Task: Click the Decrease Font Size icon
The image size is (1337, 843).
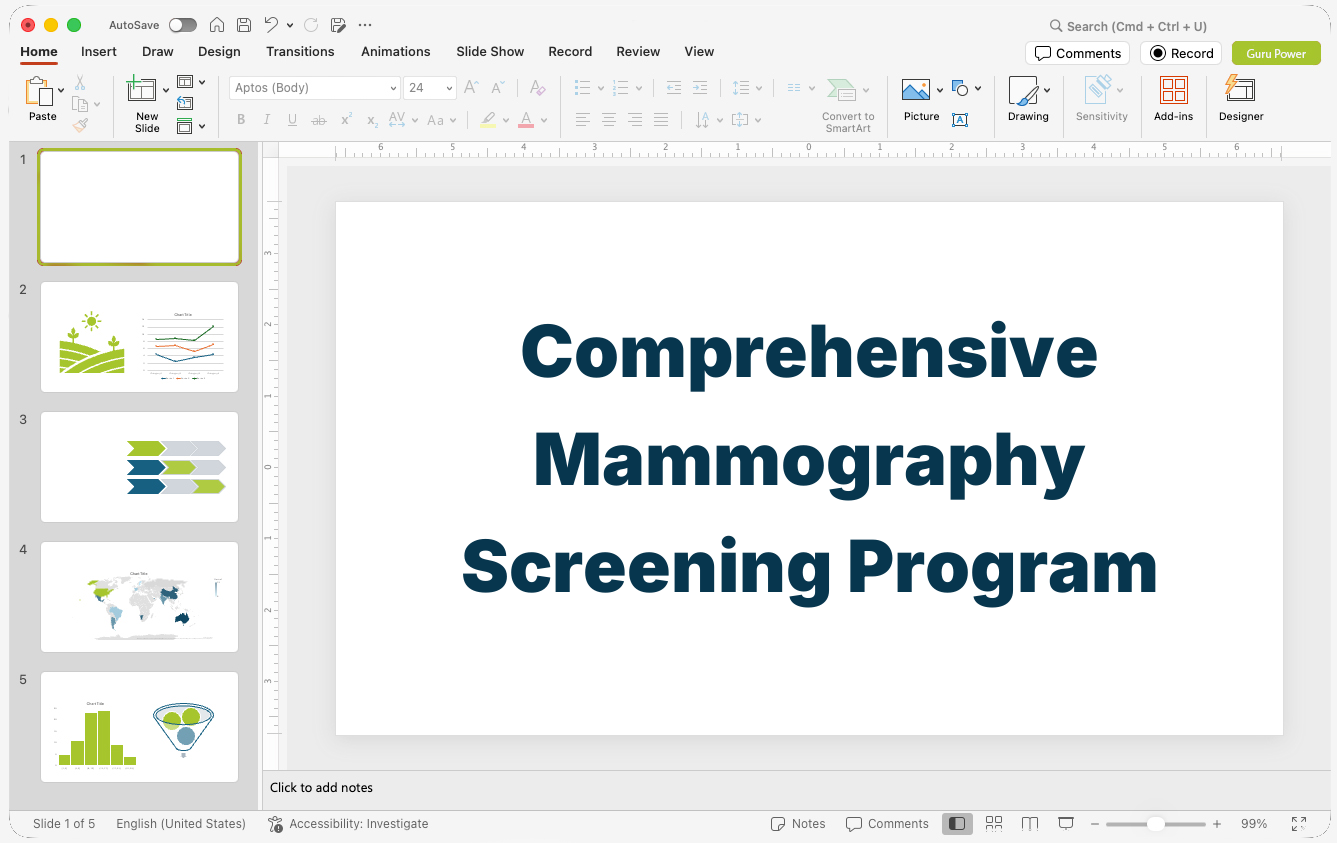Action: point(498,88)
